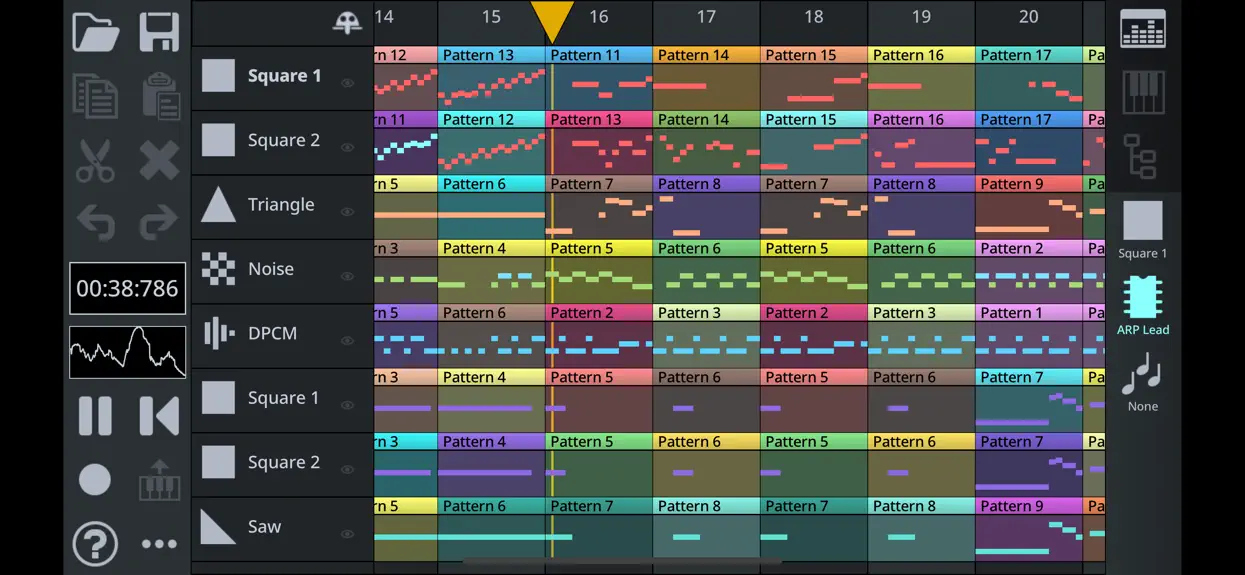Open the node tree routing panel
The height and width of the screenshot is (575, 1245).
tap(1141, 156)
